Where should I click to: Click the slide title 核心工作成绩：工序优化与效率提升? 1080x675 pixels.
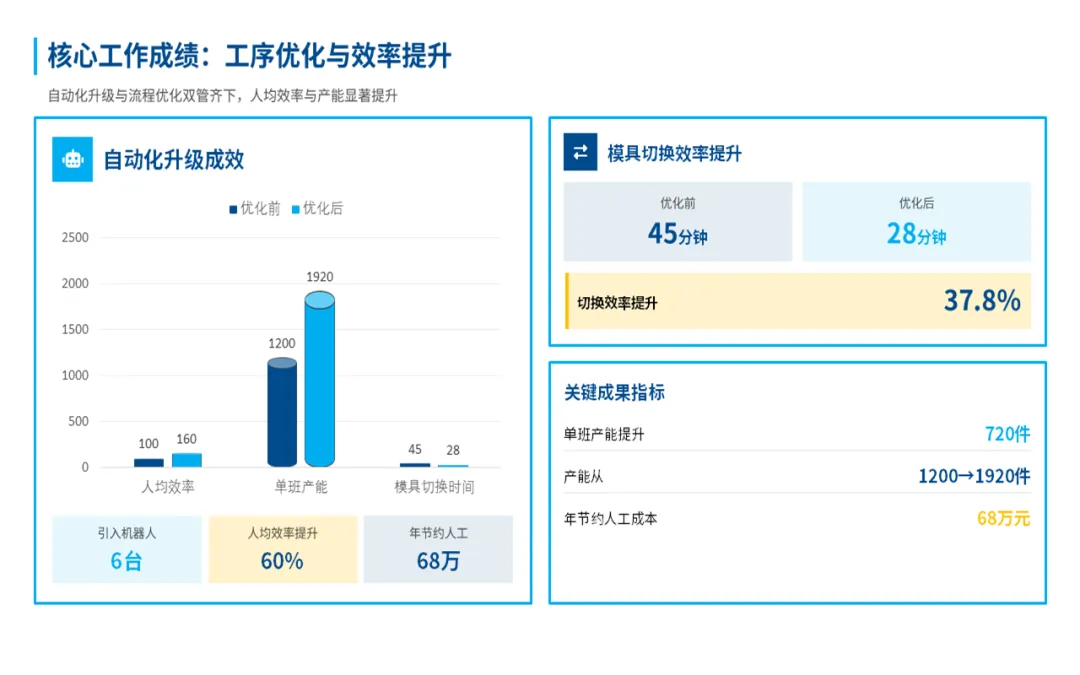(x=249, y=56)
